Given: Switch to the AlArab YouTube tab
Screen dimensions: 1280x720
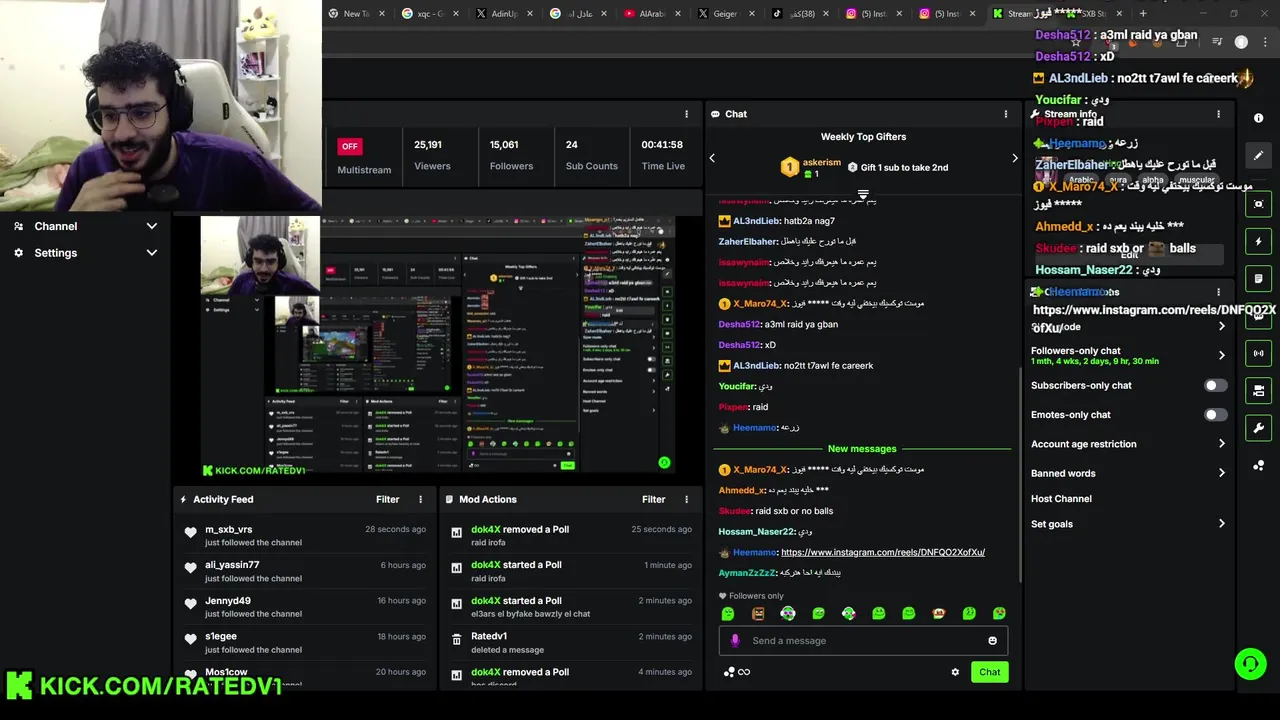Looking at the screenshot, I should 652,13.
